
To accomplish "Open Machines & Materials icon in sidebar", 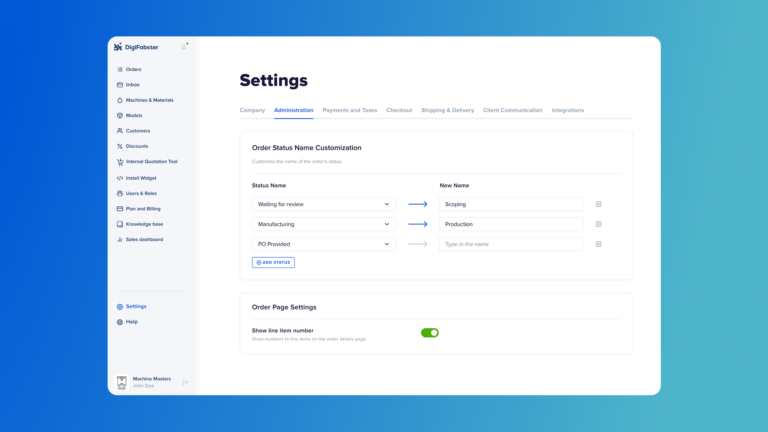I will pos(120,100).
